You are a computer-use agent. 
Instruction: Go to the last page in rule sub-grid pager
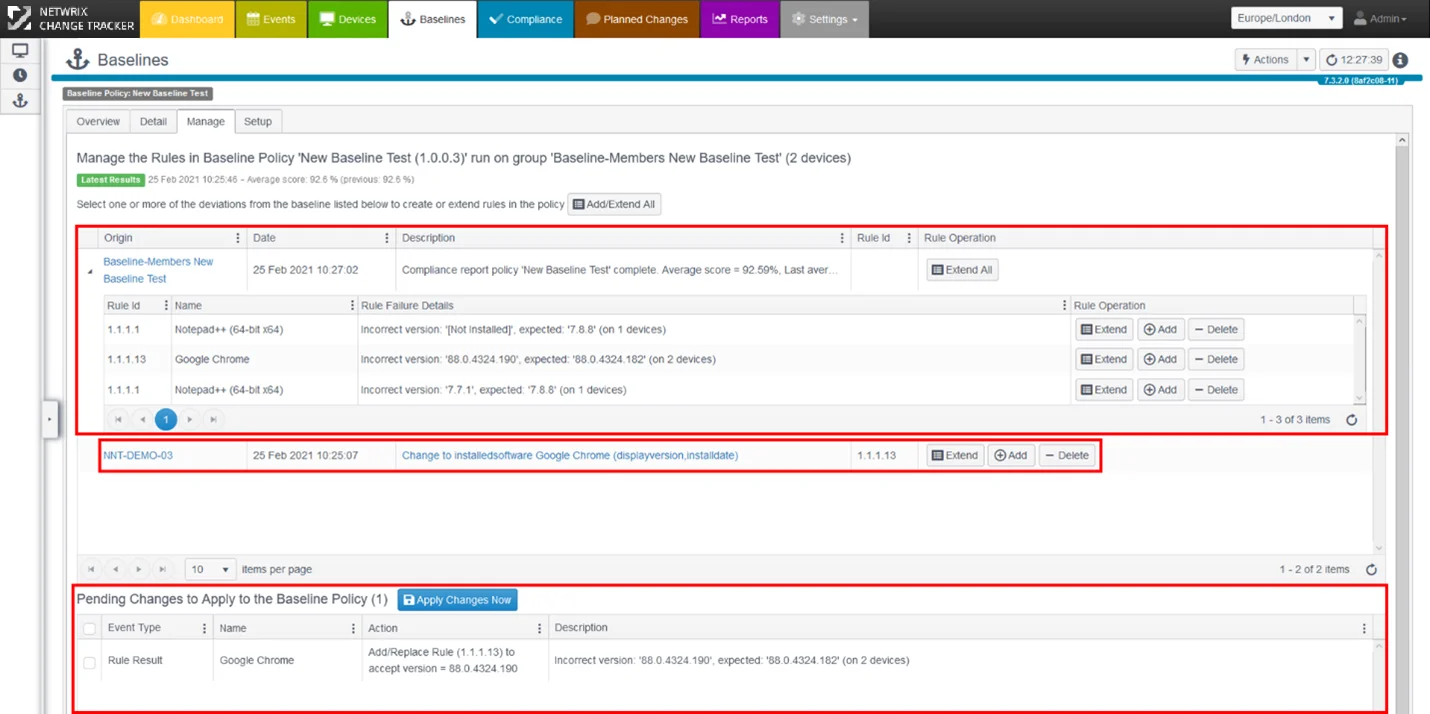(213, 420)
